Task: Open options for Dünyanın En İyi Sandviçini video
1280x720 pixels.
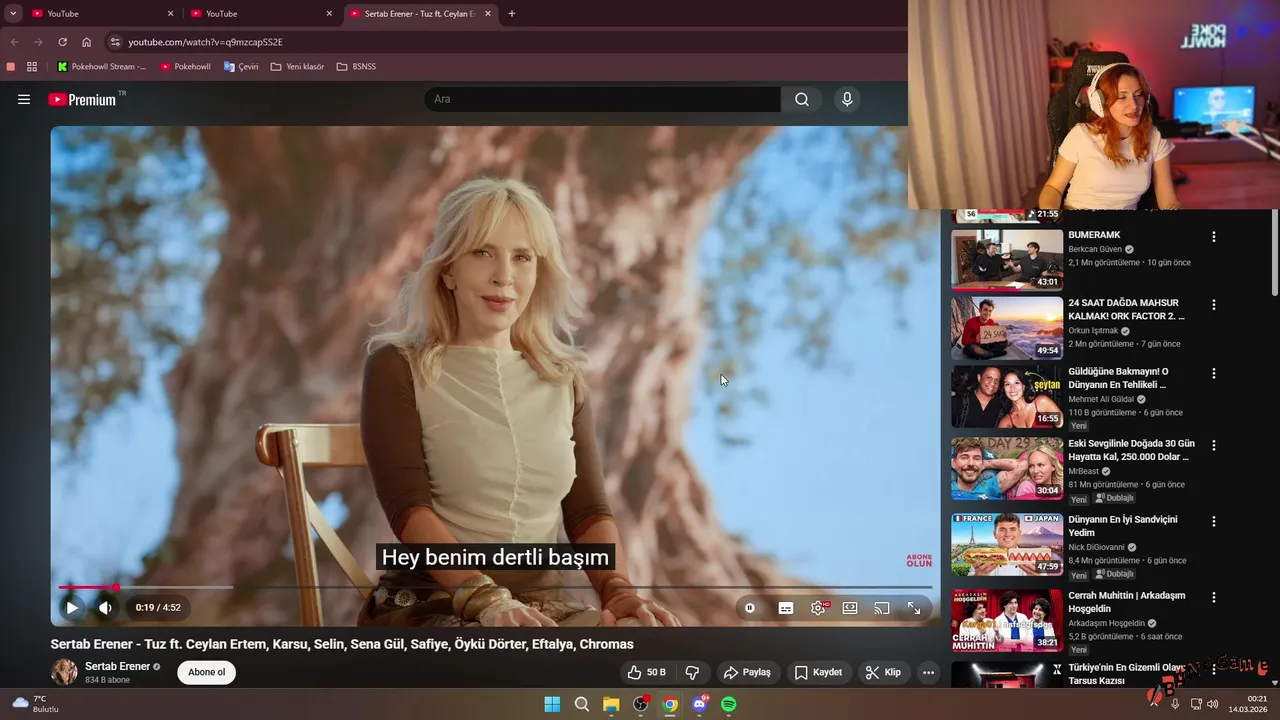Action: pyautogui.click(x=1214, y=521)
